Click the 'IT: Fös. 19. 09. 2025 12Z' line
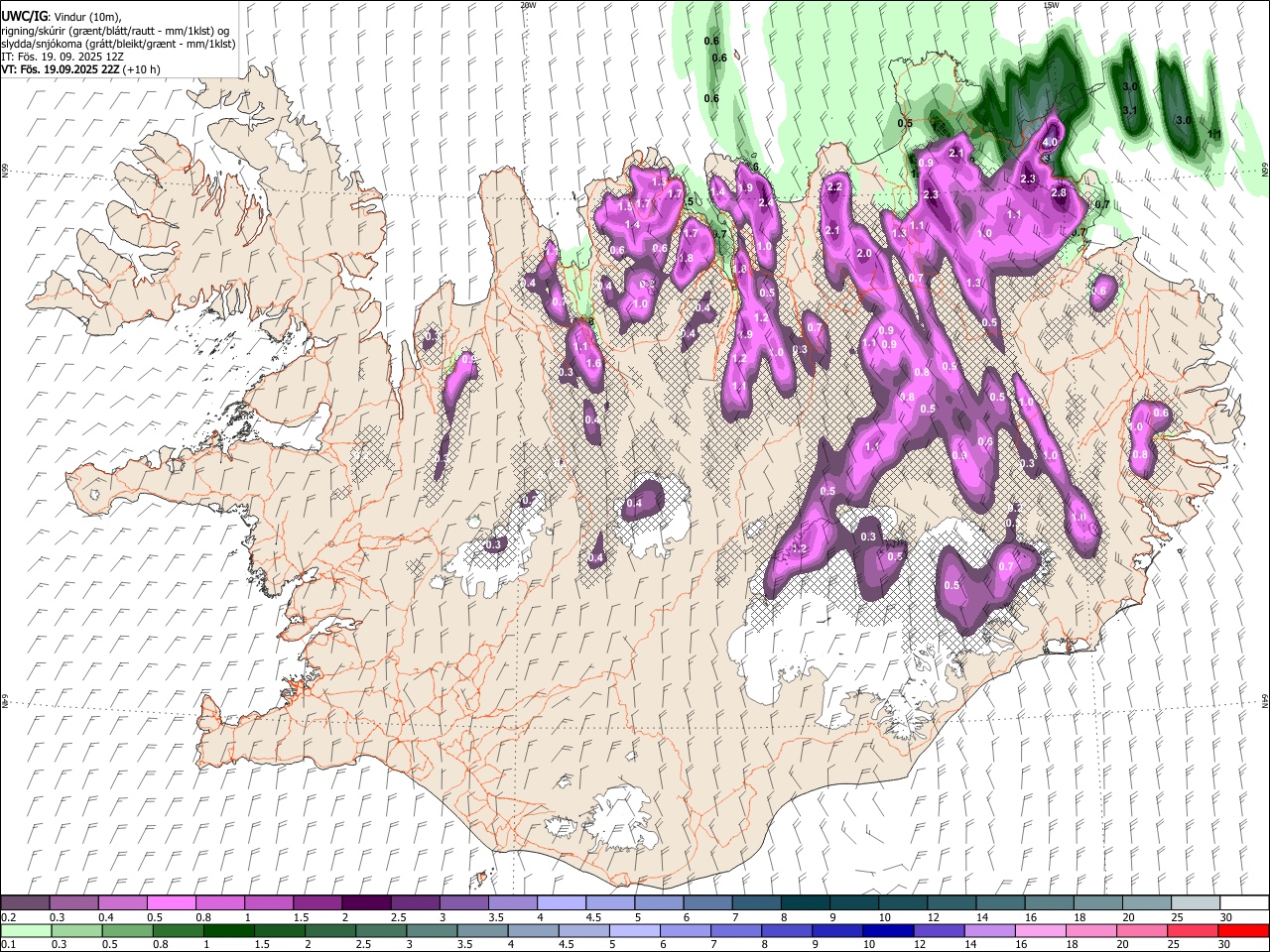Screen dimensions: 1270x952 pos(63,57)
